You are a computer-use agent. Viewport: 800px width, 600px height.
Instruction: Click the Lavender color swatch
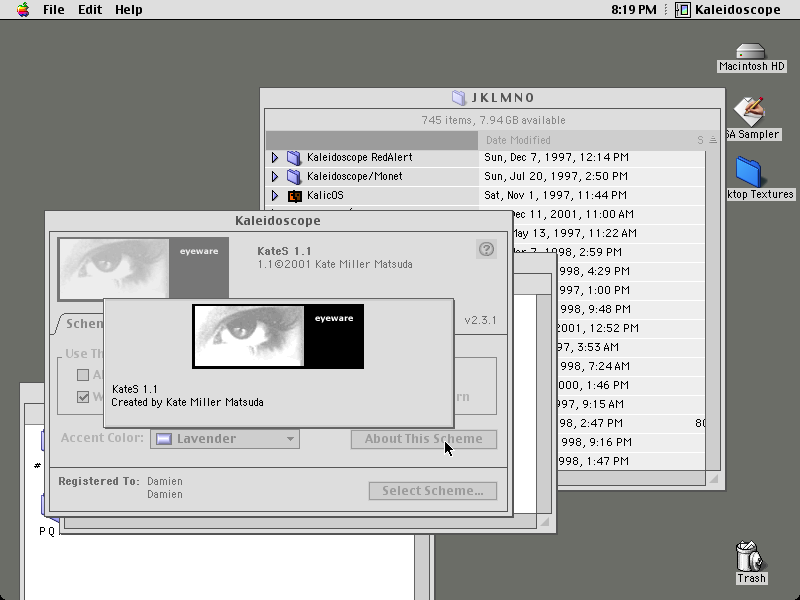pos(164,439)
